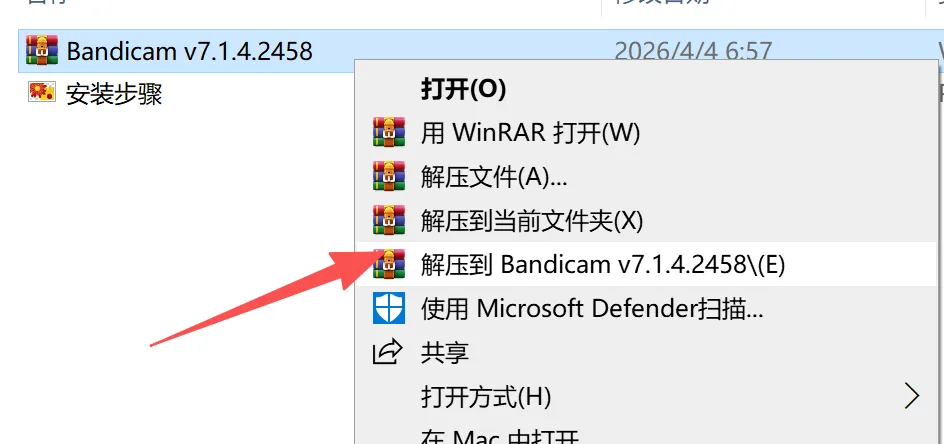
Task: Click the icon next to 解压文件(A)
Action: 388,177
